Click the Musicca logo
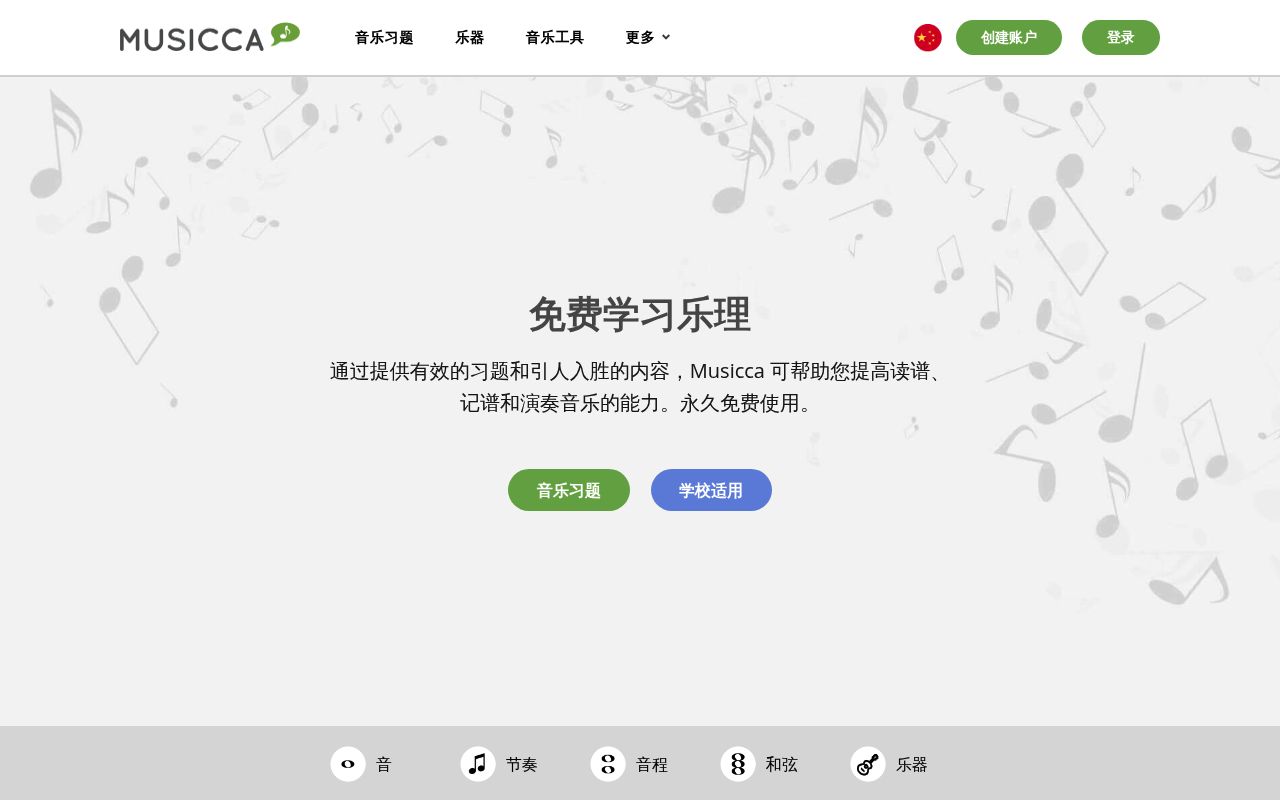Image resolution: width=1280 pixels, height=800 pixels. tap(210, 37)
